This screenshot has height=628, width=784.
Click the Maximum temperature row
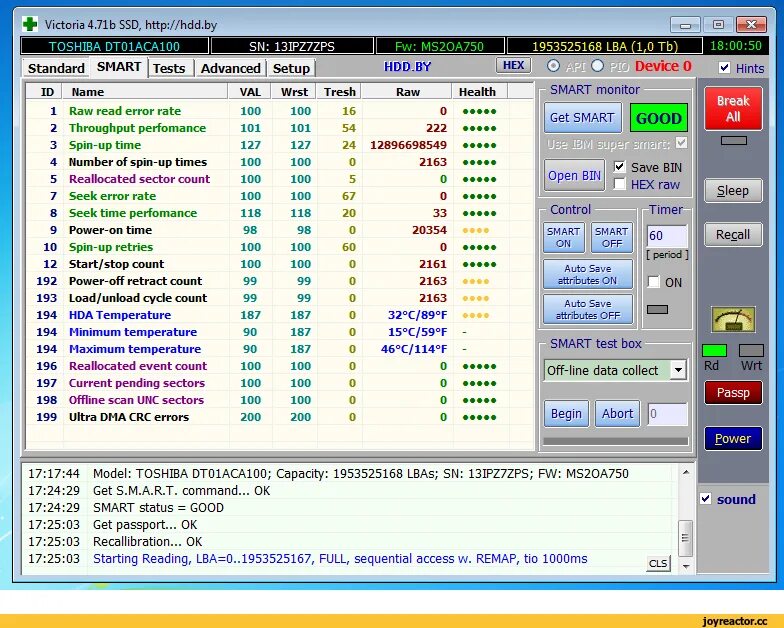click(x=280, y=349)
